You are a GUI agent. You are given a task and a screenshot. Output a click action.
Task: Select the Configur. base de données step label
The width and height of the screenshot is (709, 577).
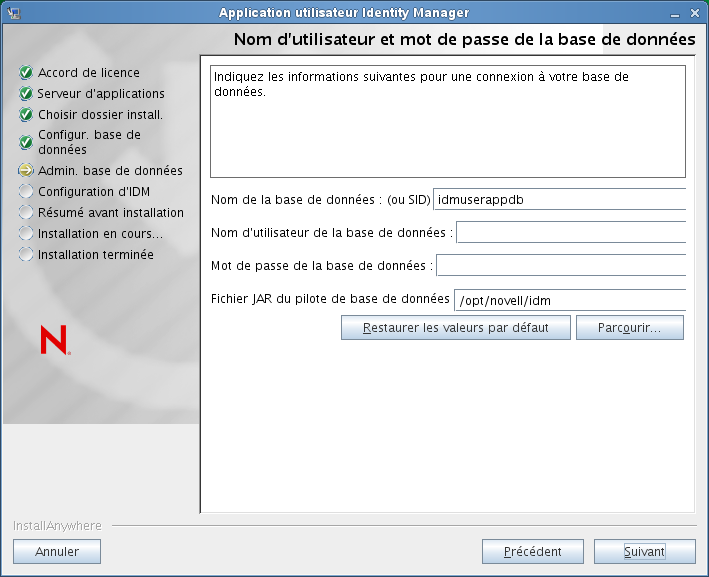tap(90, 142)
